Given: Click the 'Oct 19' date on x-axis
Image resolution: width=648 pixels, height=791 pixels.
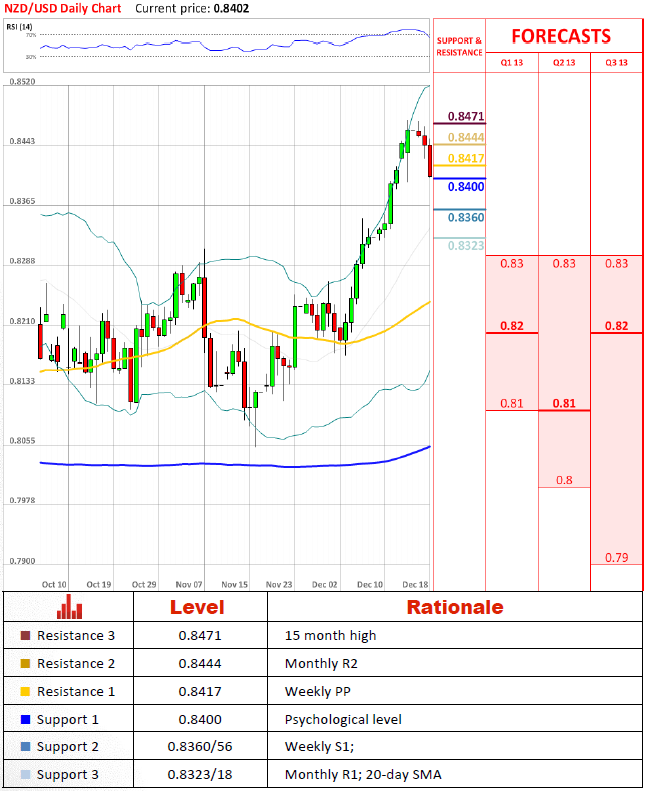Looking at the screenshot, I should point(99,585).
